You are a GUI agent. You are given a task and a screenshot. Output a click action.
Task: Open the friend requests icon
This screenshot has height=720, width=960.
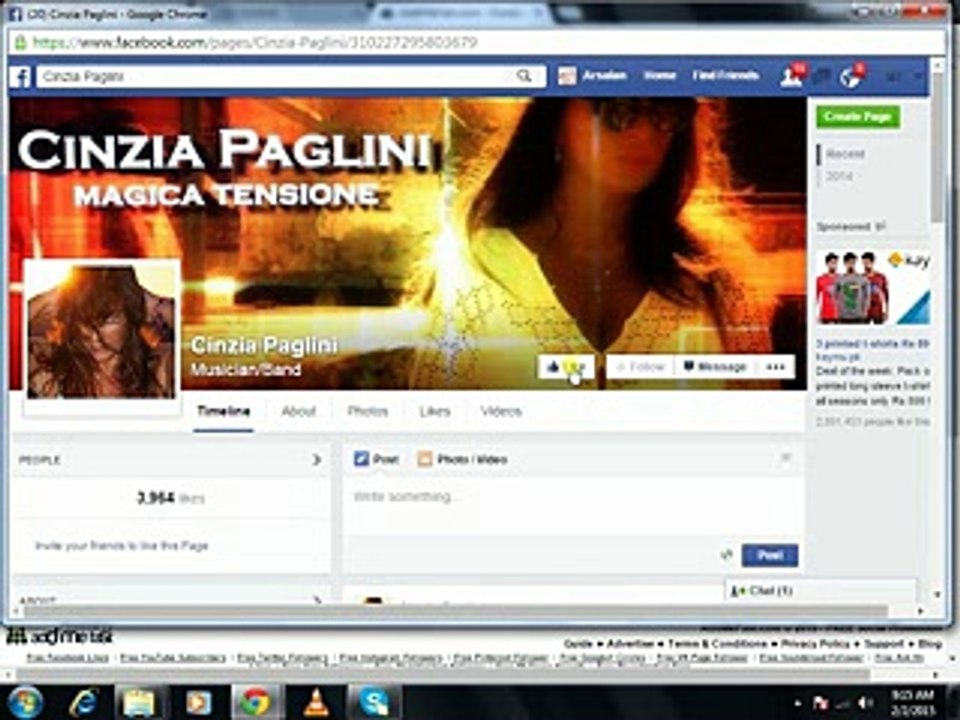click(x=791, y=77)
